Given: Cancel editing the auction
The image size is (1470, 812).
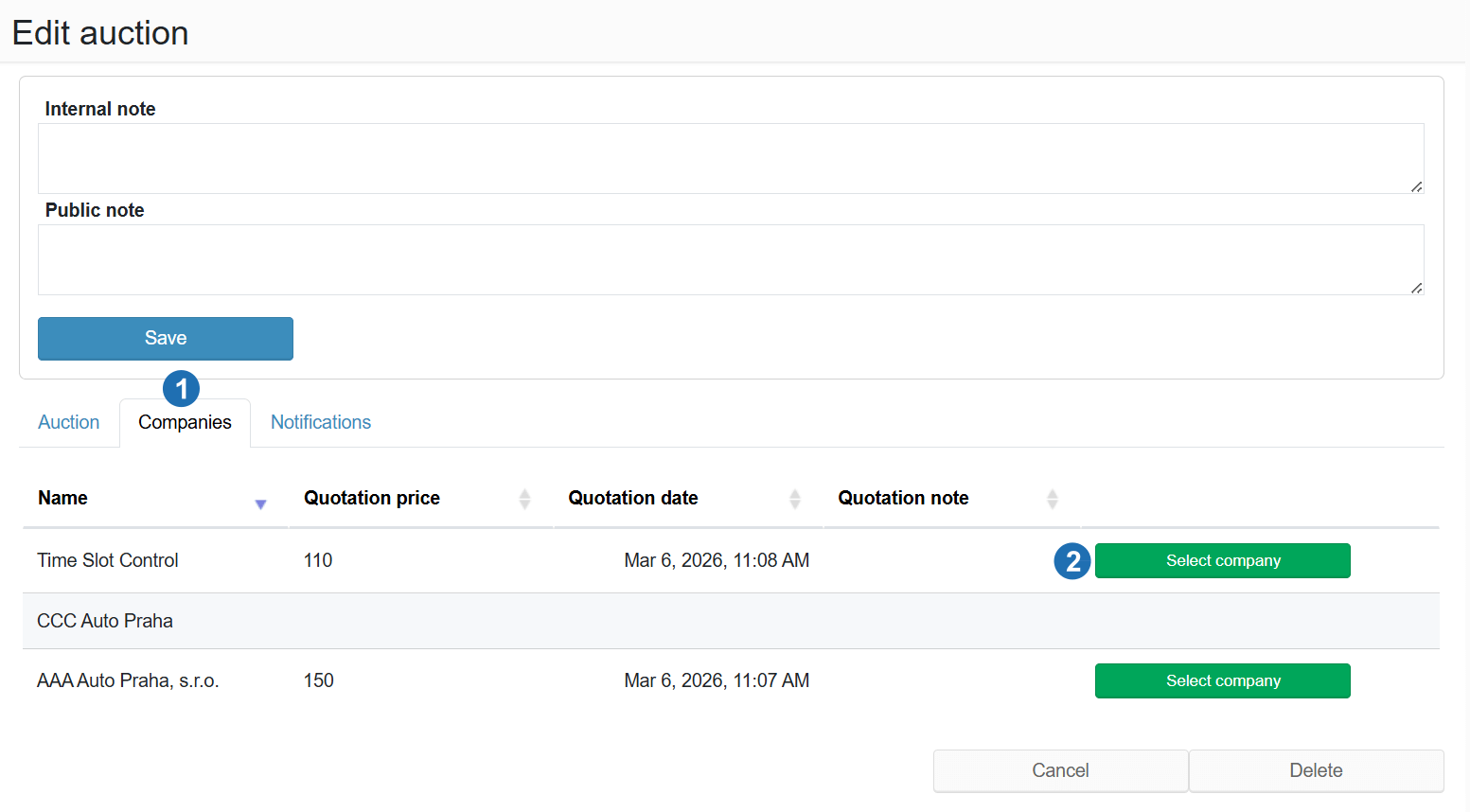Looking at the screenshot, I should 1060,770.
